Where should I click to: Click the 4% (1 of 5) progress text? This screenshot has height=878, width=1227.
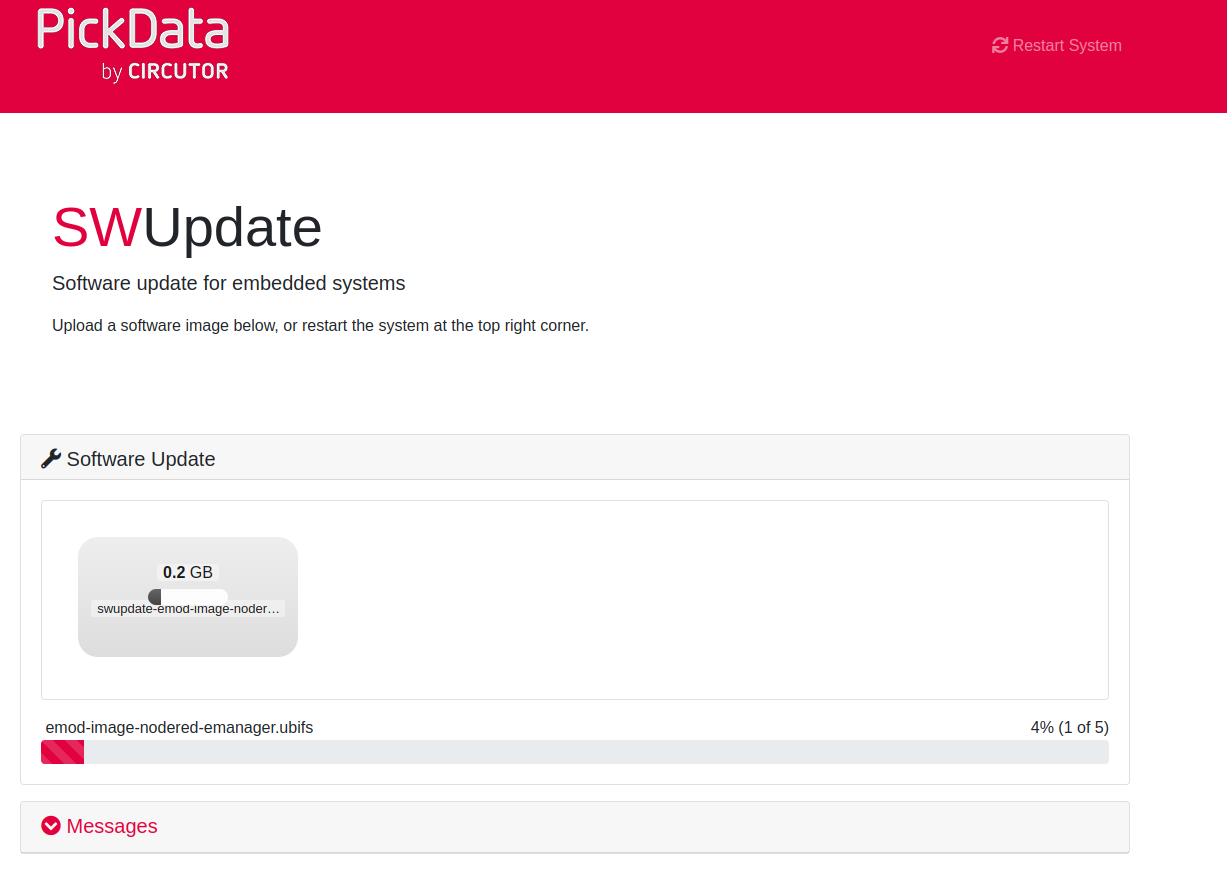1069,727
